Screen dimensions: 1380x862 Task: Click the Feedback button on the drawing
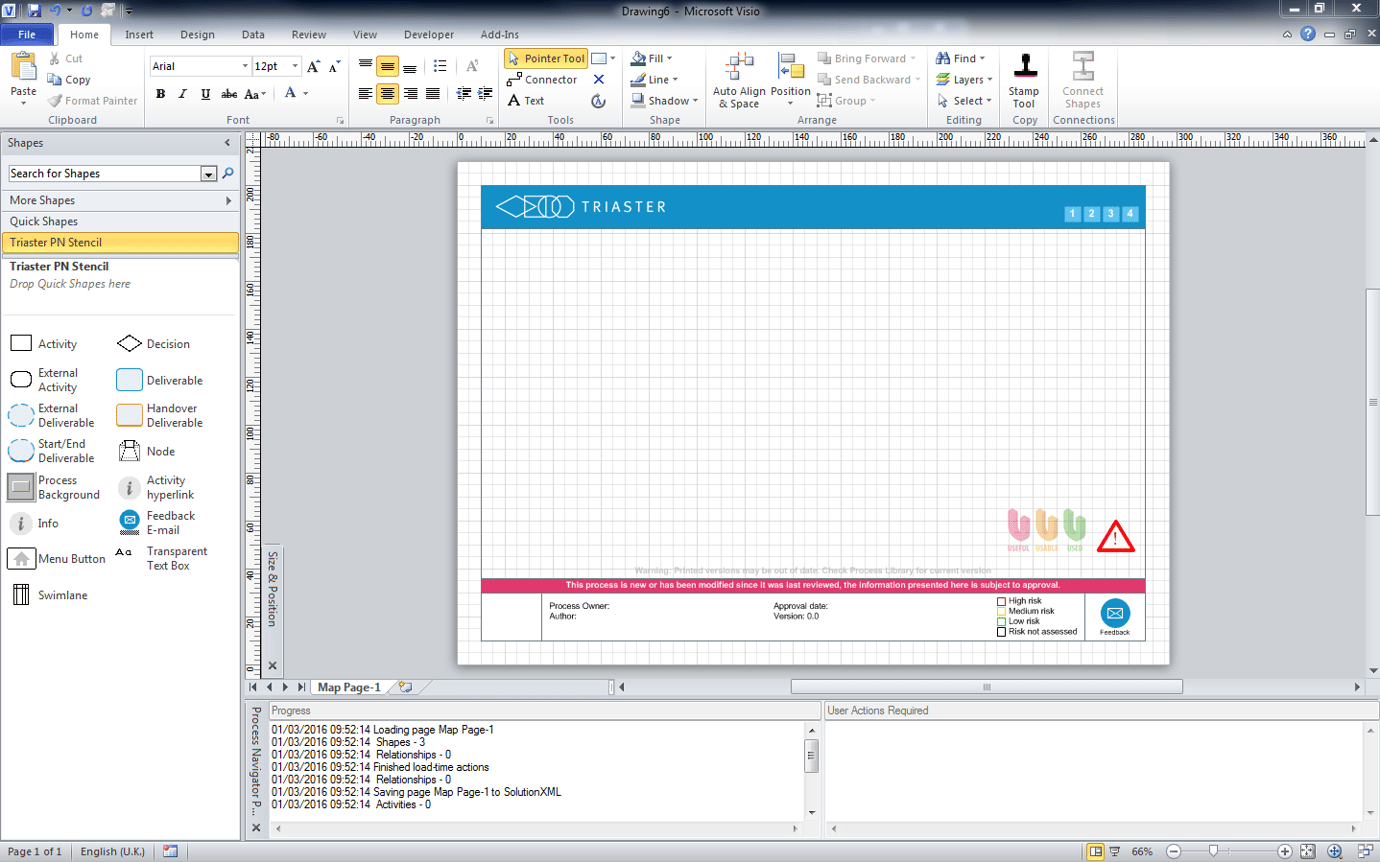click(x=1113, y=615)
